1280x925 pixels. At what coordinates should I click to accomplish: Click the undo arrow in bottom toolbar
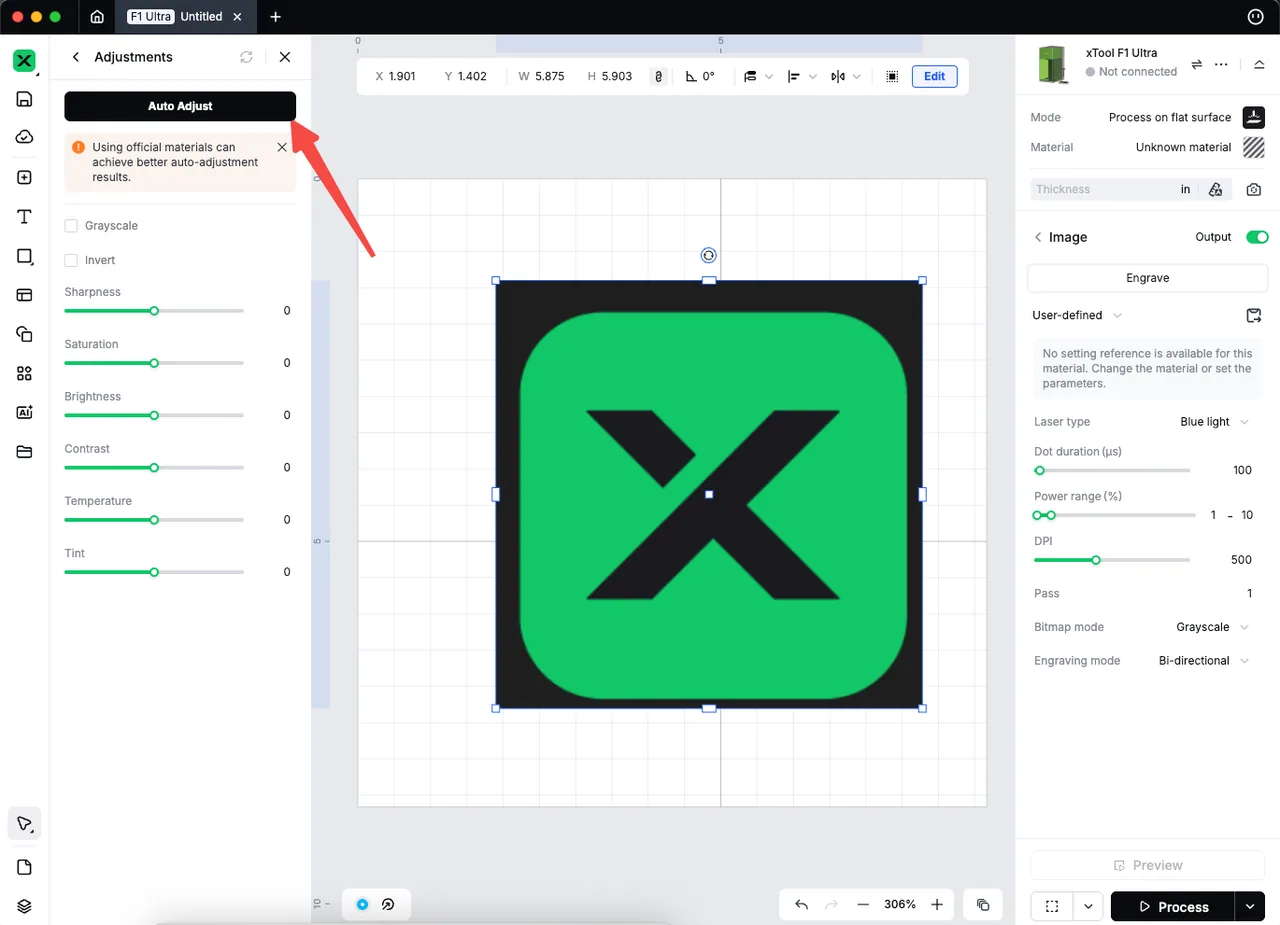pos(801,904)
